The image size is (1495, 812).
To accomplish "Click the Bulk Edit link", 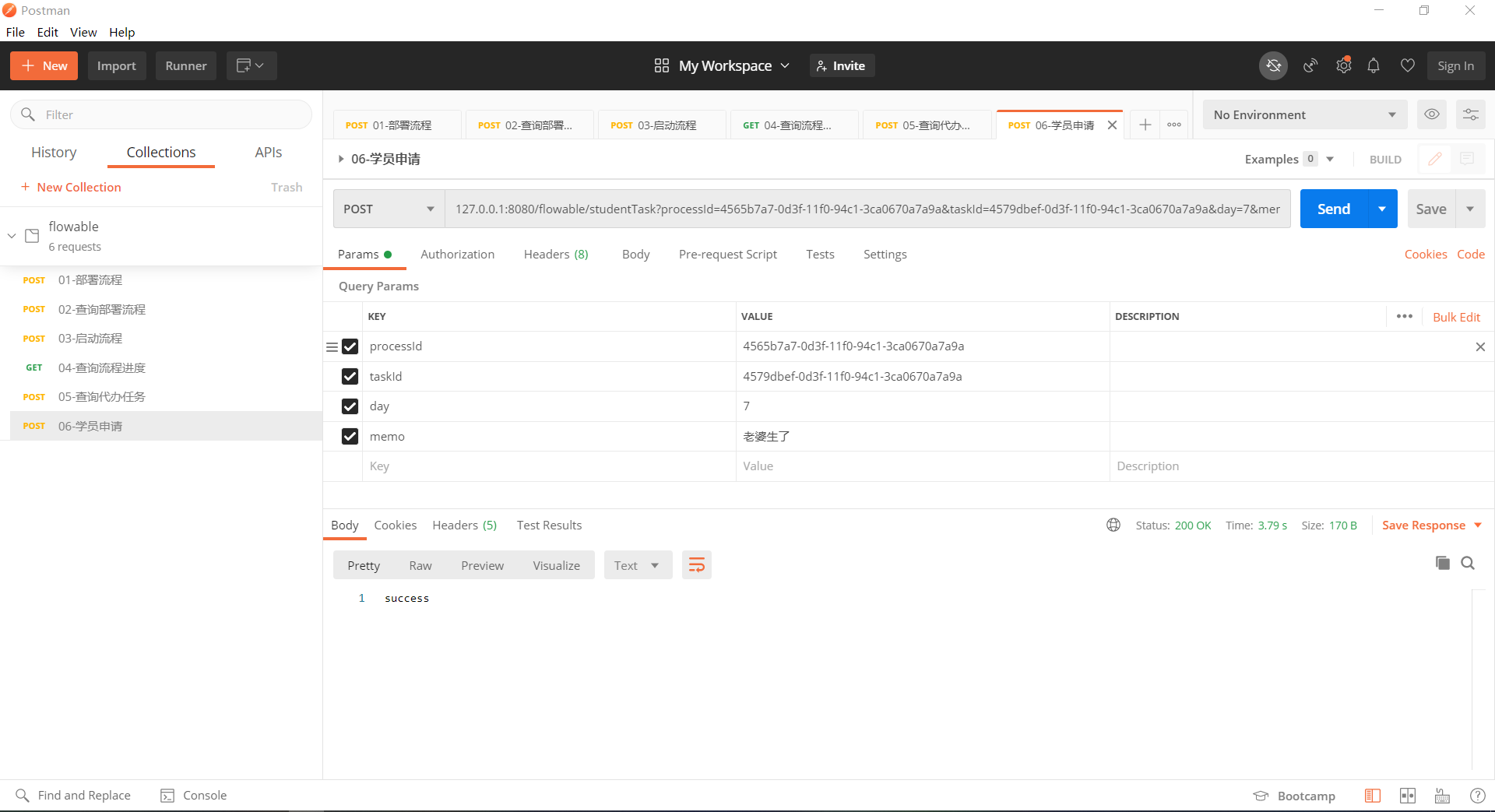I will click(1456, 317).
